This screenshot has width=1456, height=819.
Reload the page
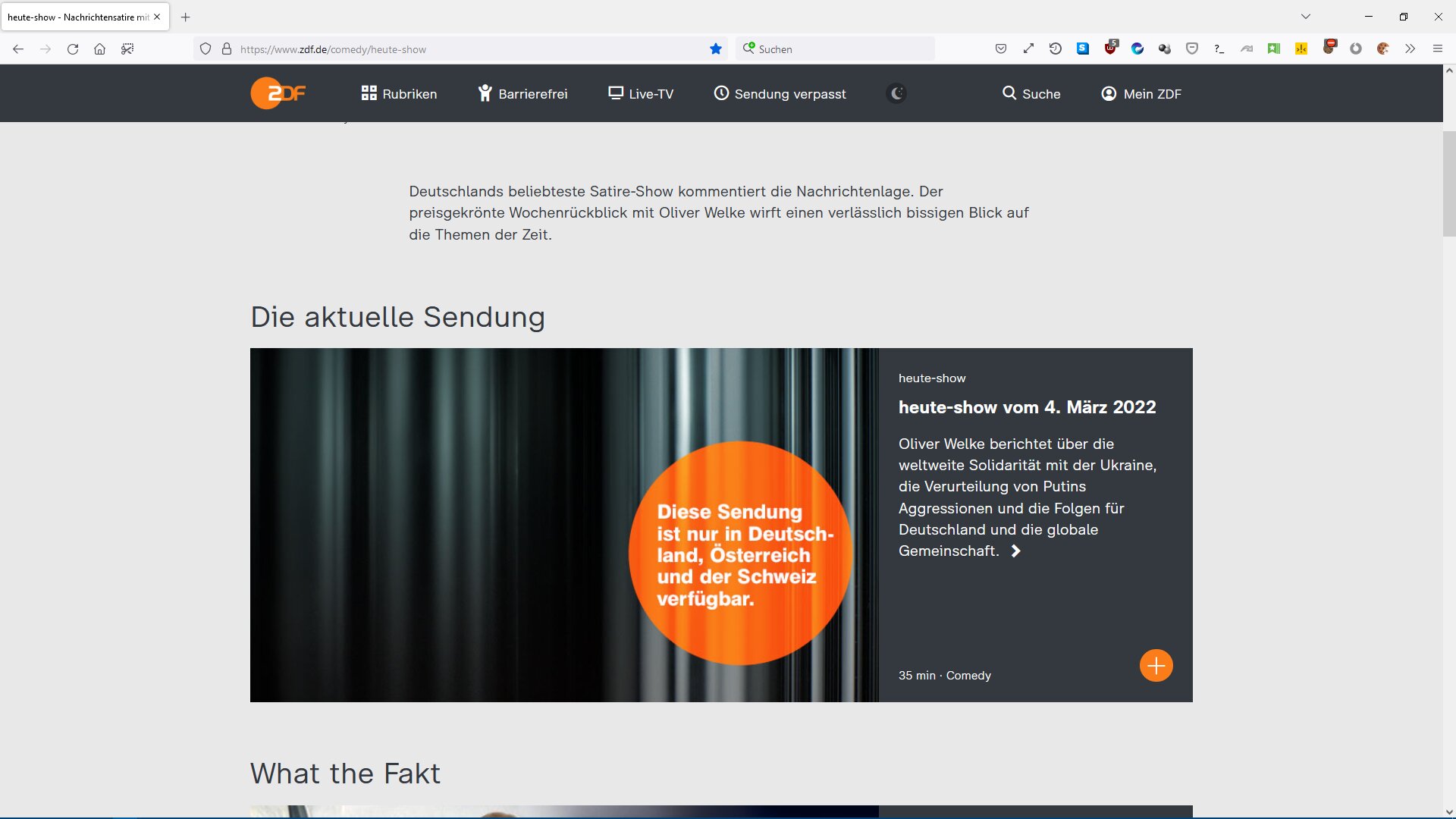tap(73, 49)
